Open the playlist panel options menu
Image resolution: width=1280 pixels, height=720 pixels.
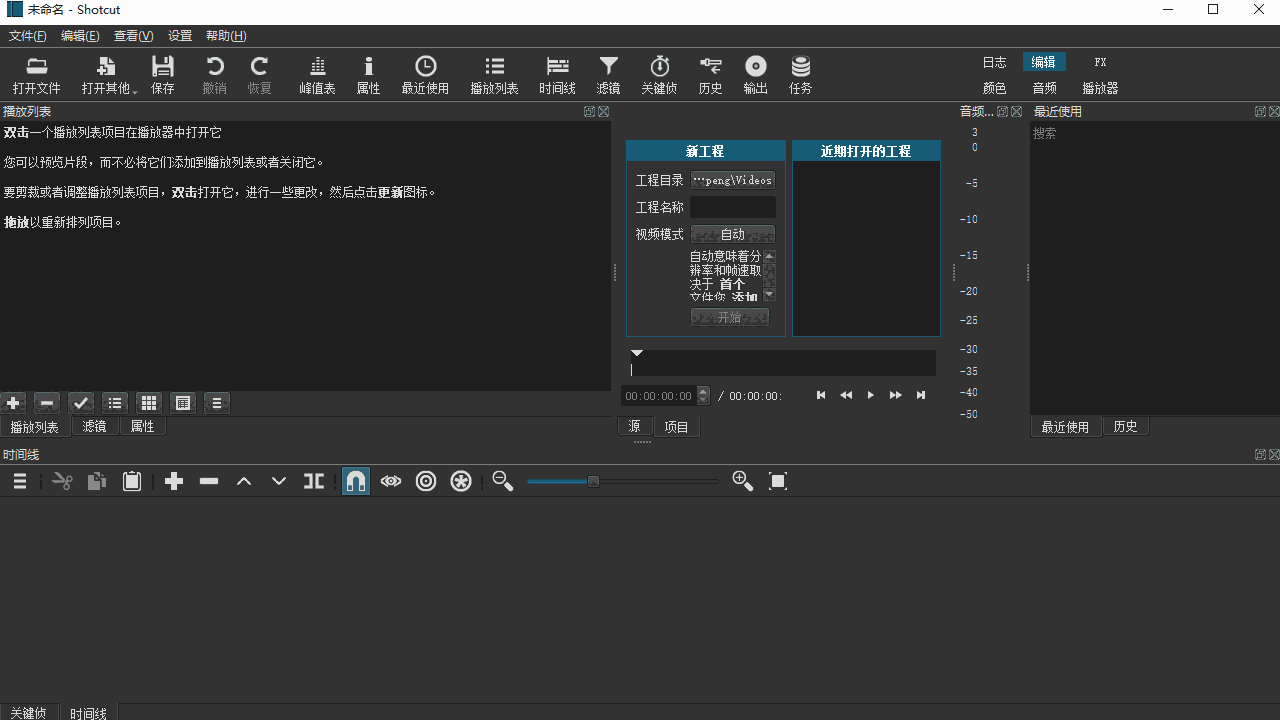[217, 403]
